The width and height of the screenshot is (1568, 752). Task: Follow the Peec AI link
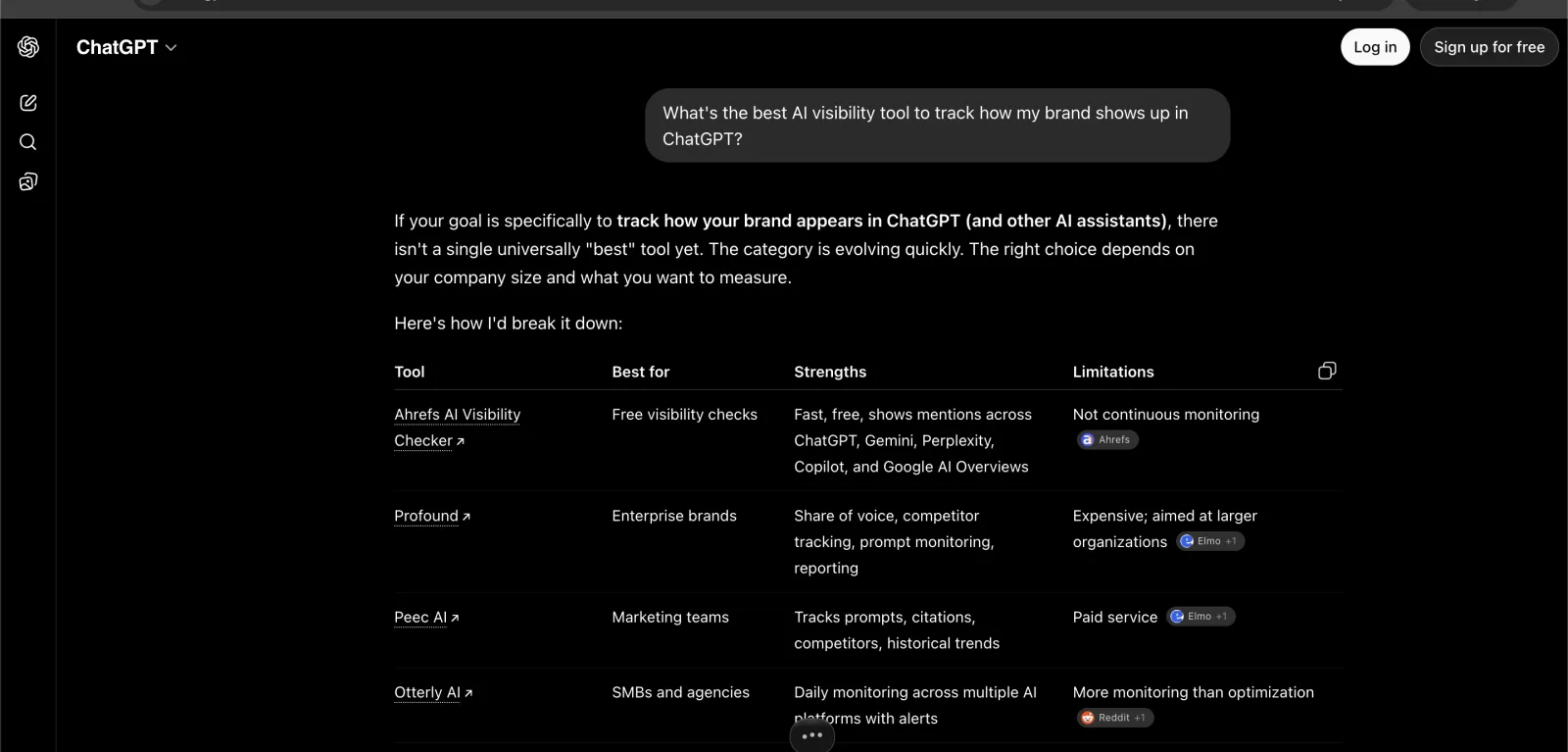[x=426, y=617]
